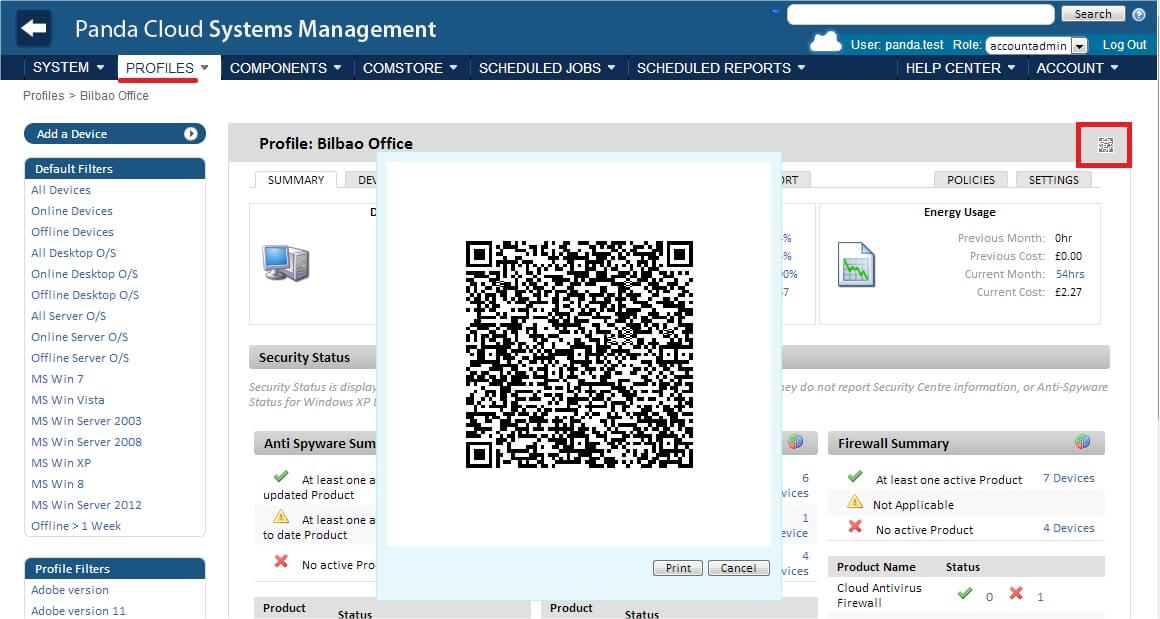
Task: Click the Firewall Summary pie chart icon
Action: 1082,442
